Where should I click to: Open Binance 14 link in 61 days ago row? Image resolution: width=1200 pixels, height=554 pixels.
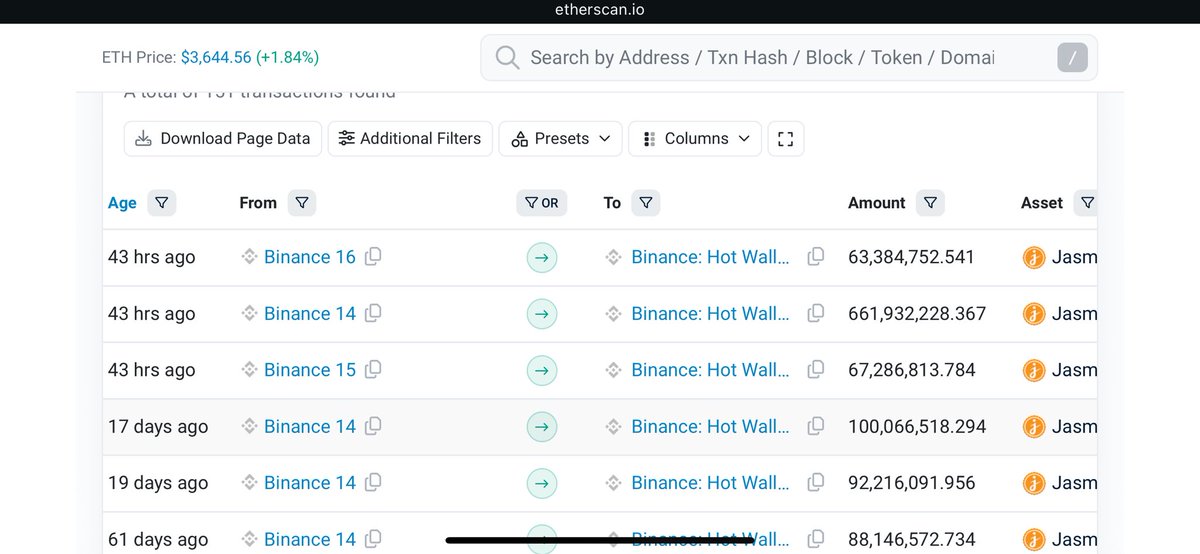tap(309, 539)
